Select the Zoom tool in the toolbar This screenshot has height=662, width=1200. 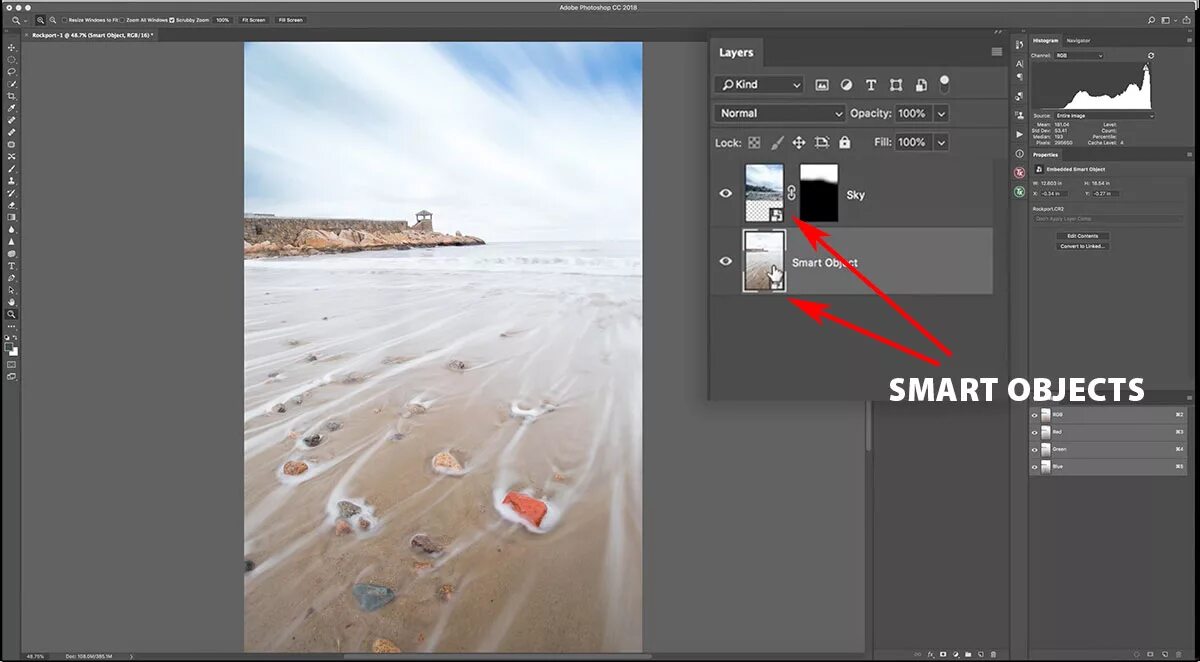click(x=12, y=314)
